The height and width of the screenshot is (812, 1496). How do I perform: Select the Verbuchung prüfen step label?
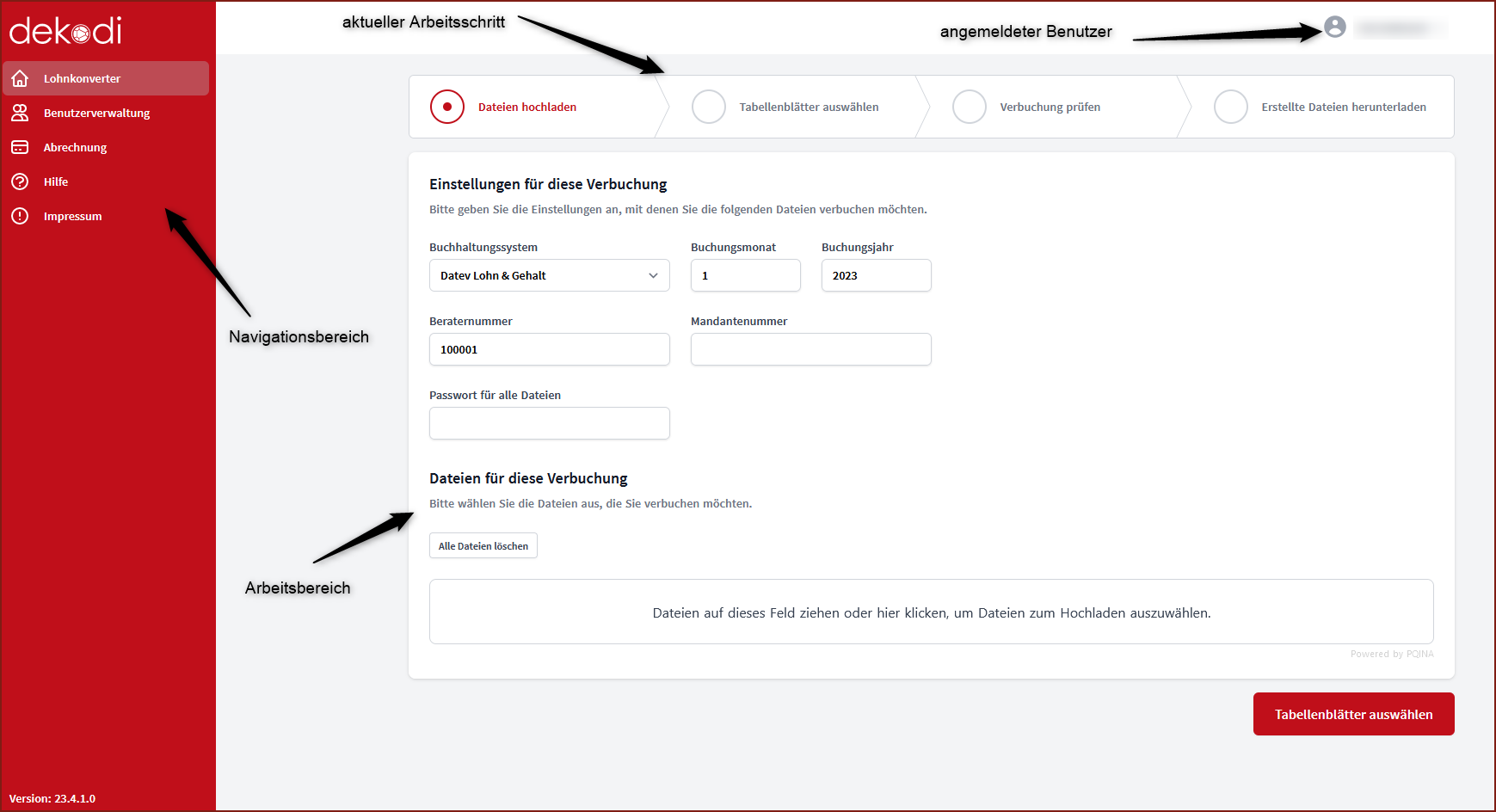(1050, 107)
